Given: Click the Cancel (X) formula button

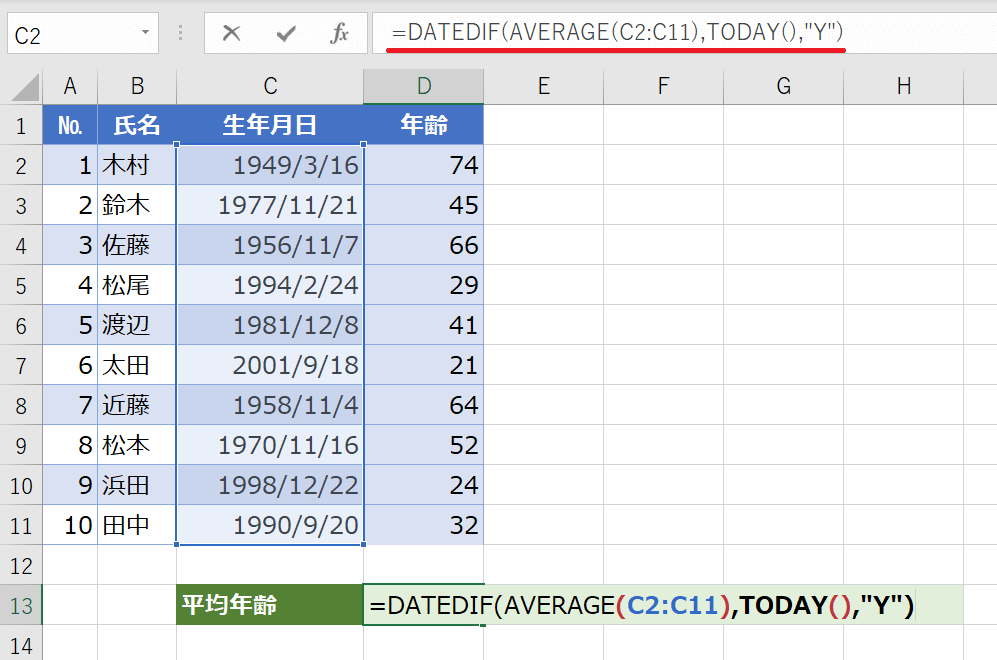Looking at the screenshot, I should [232, 34].
